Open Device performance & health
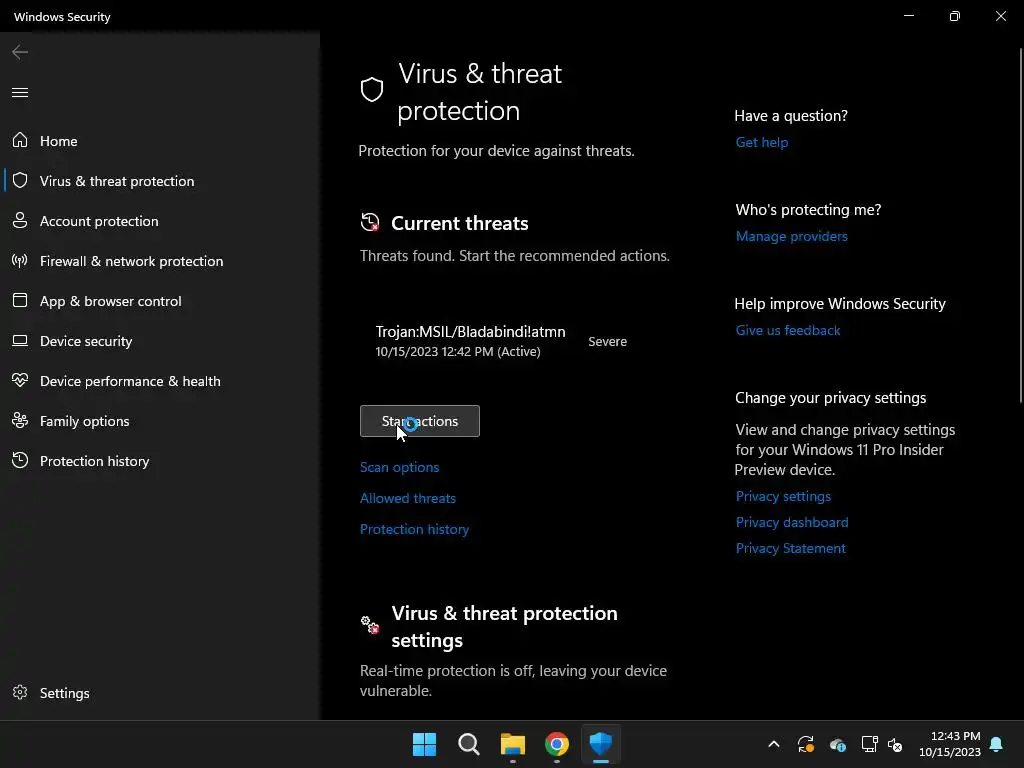Viewport: 1024px width, 768px height. point(159,381)
